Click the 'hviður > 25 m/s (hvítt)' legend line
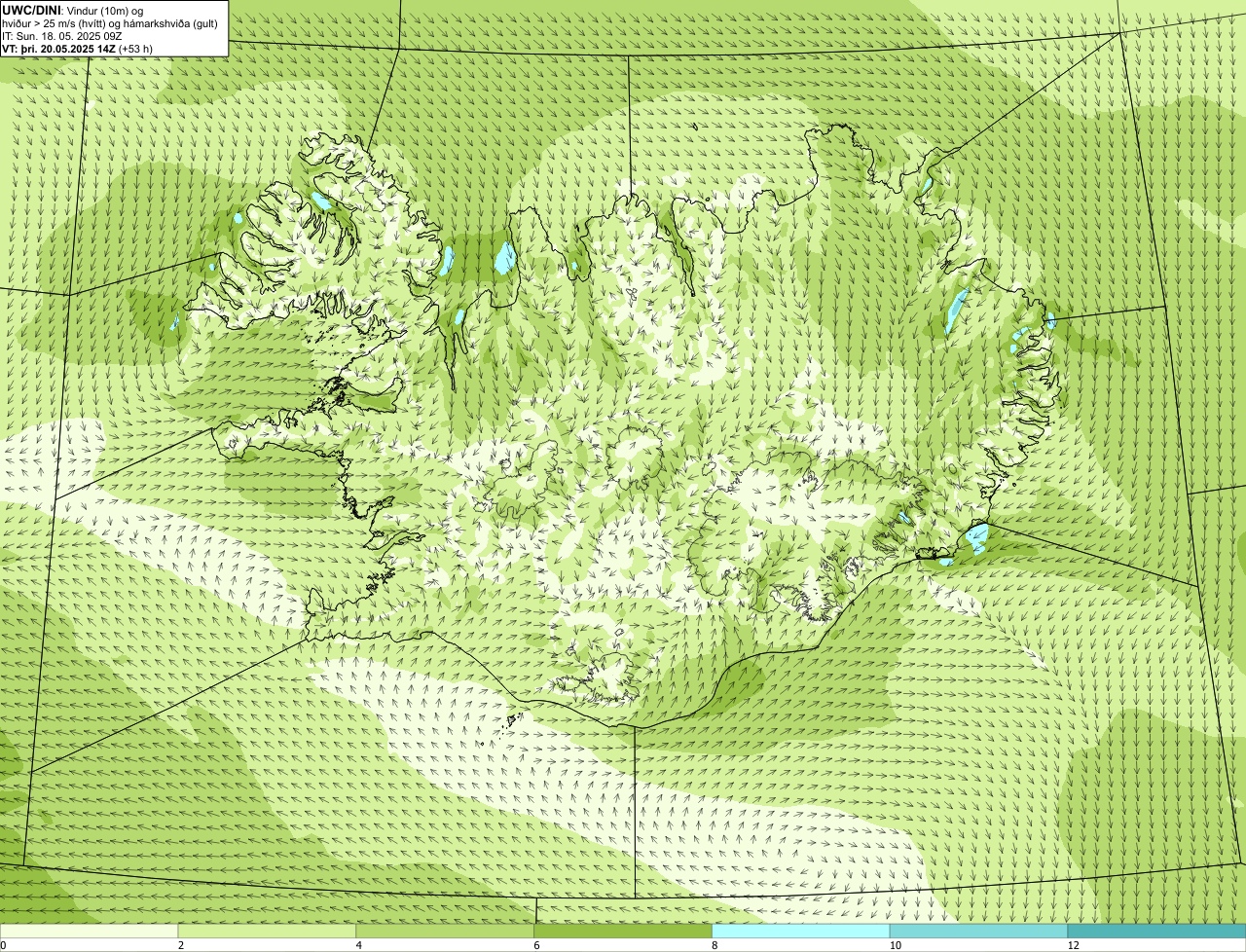 pos(110,23)
